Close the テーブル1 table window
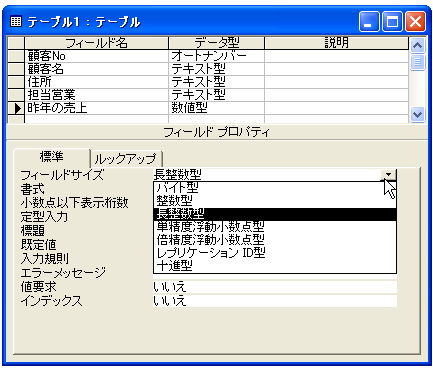The height and width of the screenshot is (368, 433). coord(415,22)
